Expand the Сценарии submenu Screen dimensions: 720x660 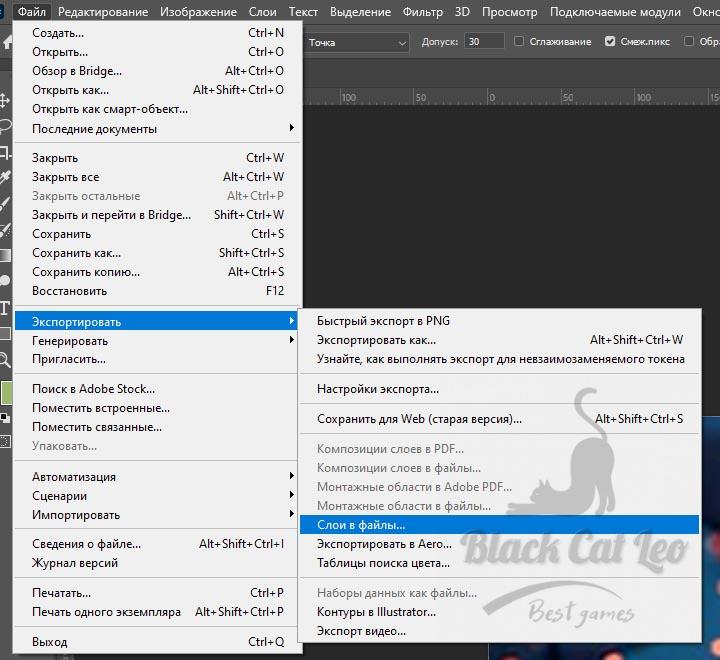(x=157, y=496)
